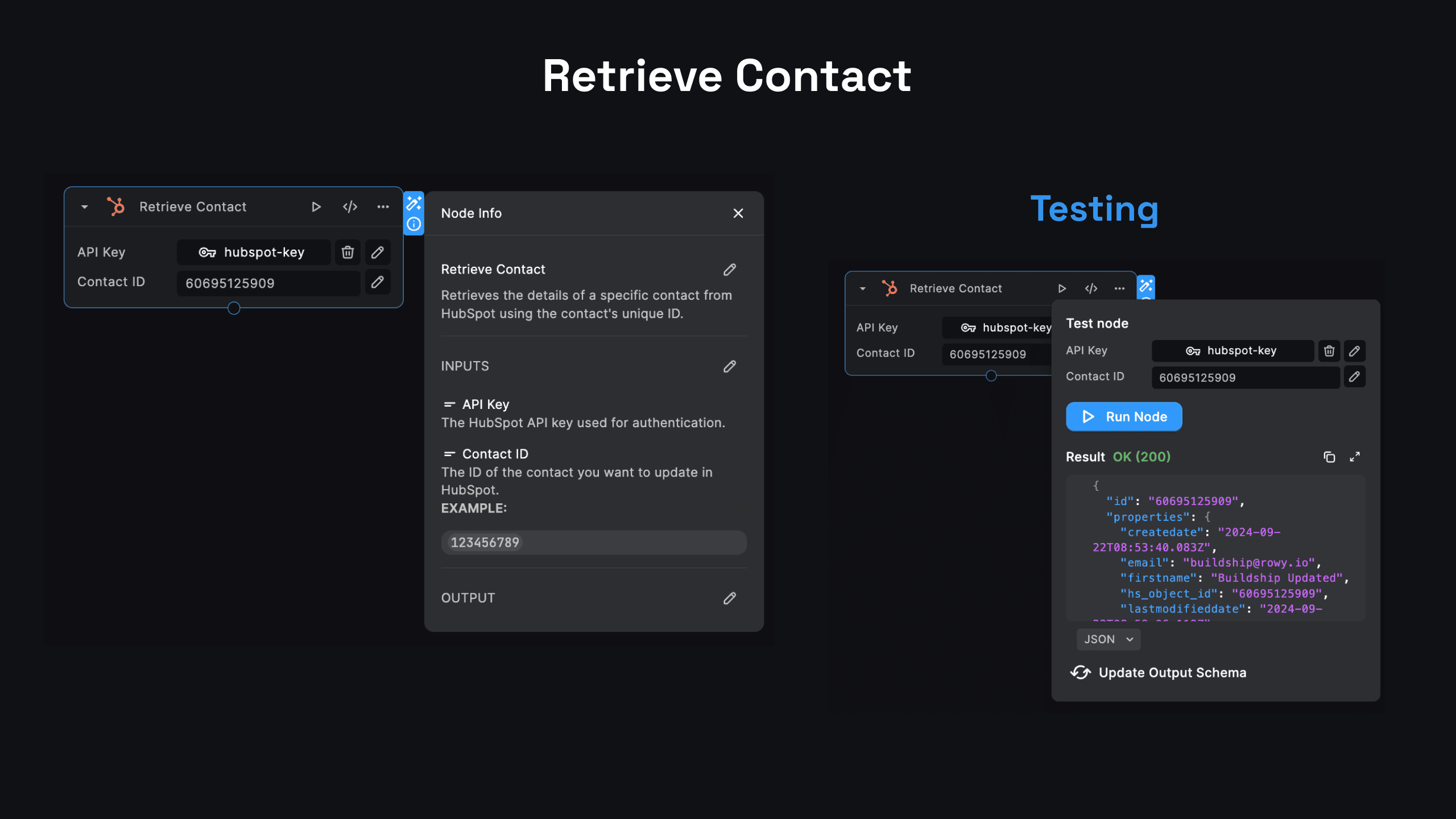Edit INPUTS section in Node Info

tap(730, 366)
